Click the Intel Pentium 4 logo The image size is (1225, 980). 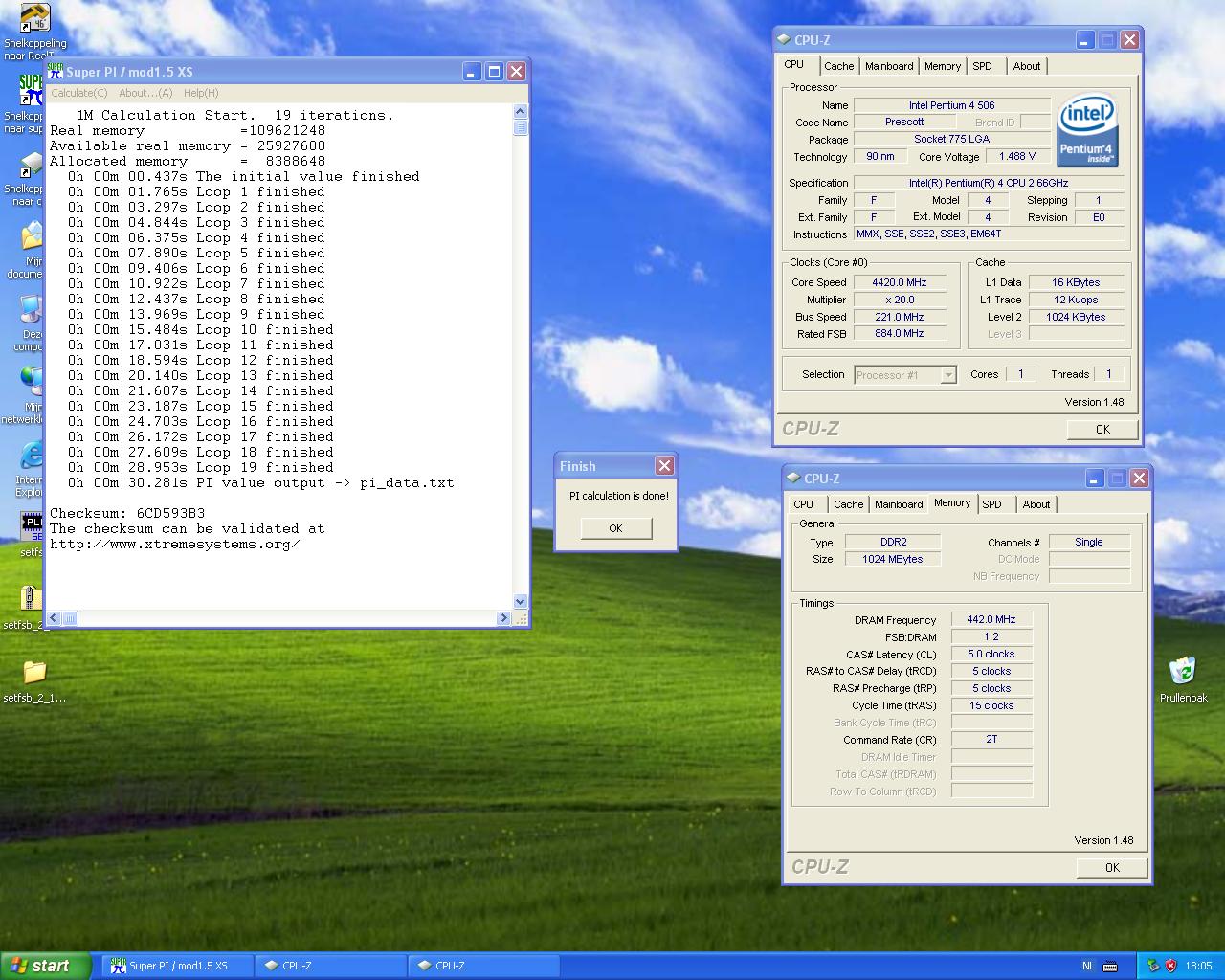[1087, 130]
